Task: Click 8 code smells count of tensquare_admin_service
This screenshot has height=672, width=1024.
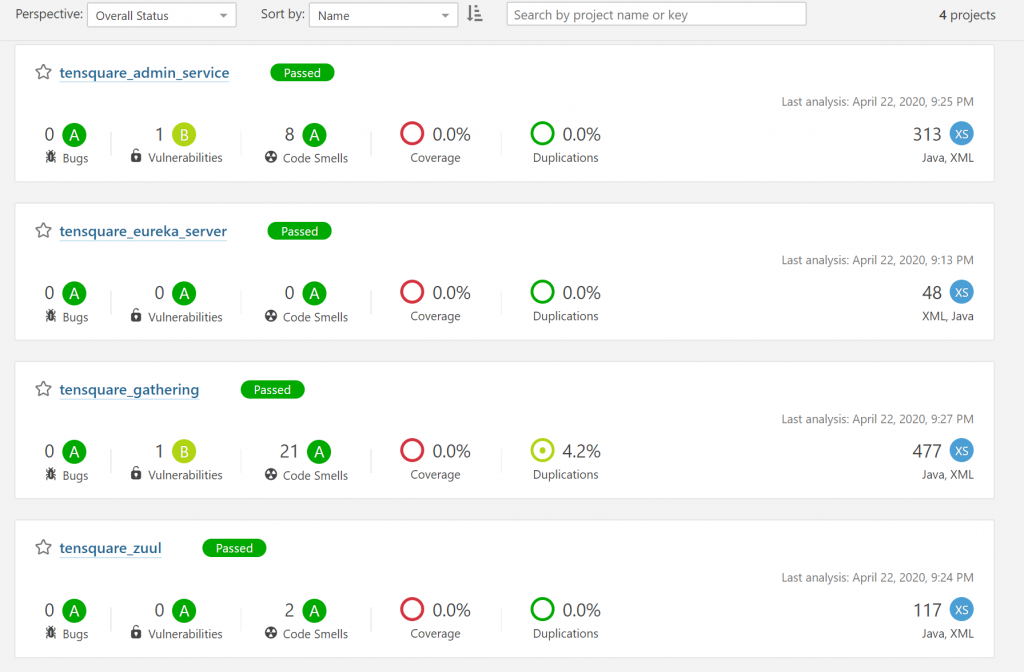Action: [289, 135]
